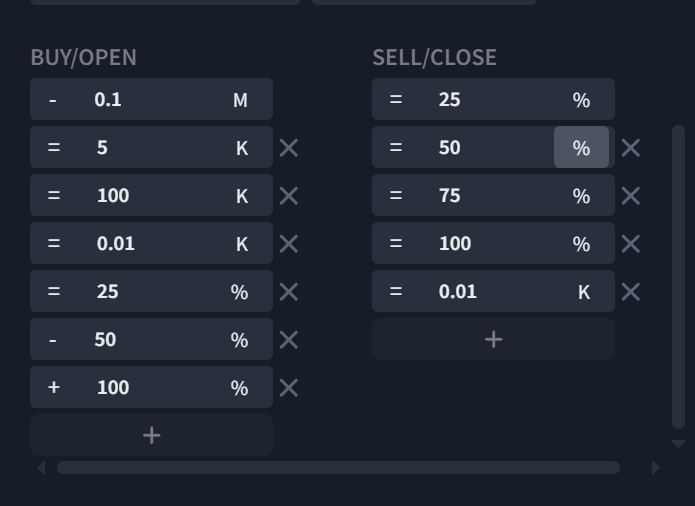Add a new Buy/Open preset row
The width and height of the screenshot is (695, 506).
pyautogui.click(x=151, y=435)
